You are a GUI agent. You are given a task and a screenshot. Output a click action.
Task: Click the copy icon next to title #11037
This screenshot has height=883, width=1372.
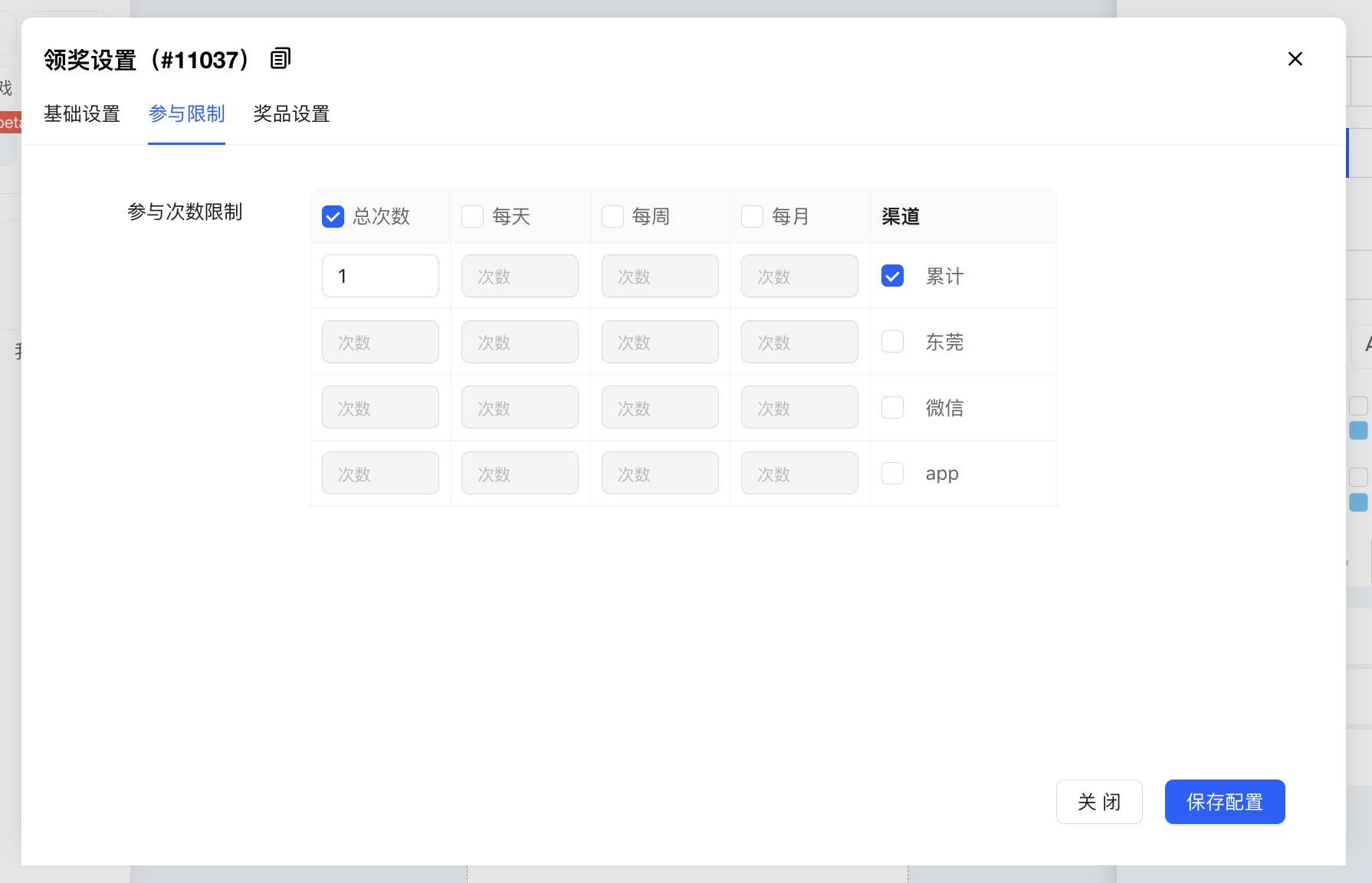point(281,58)
